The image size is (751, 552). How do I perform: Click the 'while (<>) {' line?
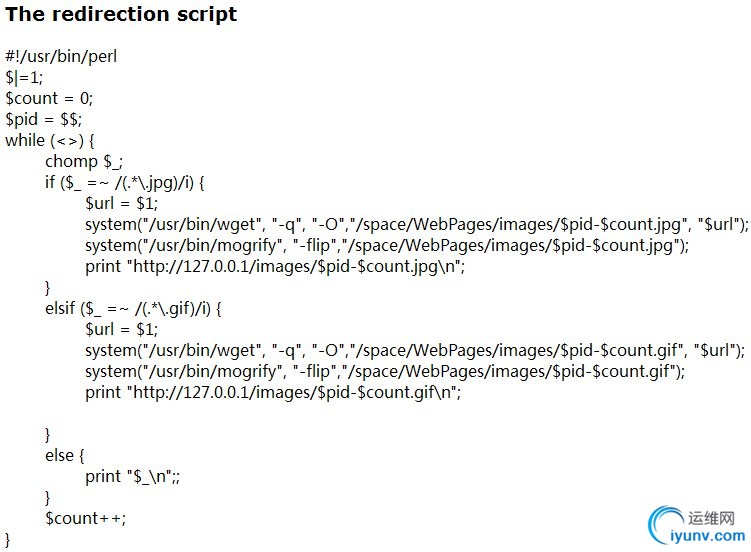[50, 141]
